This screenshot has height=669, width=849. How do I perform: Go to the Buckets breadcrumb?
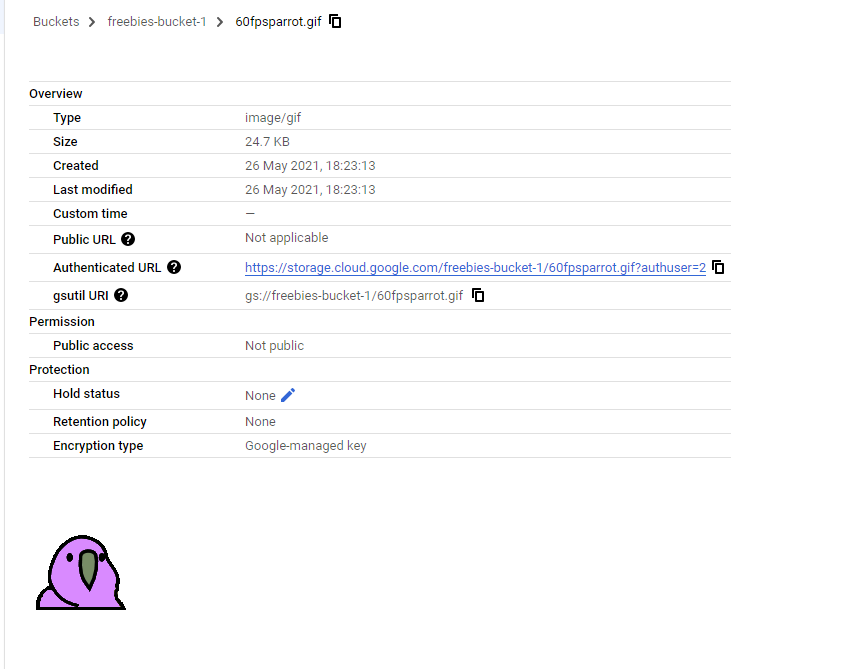[56, 22]
